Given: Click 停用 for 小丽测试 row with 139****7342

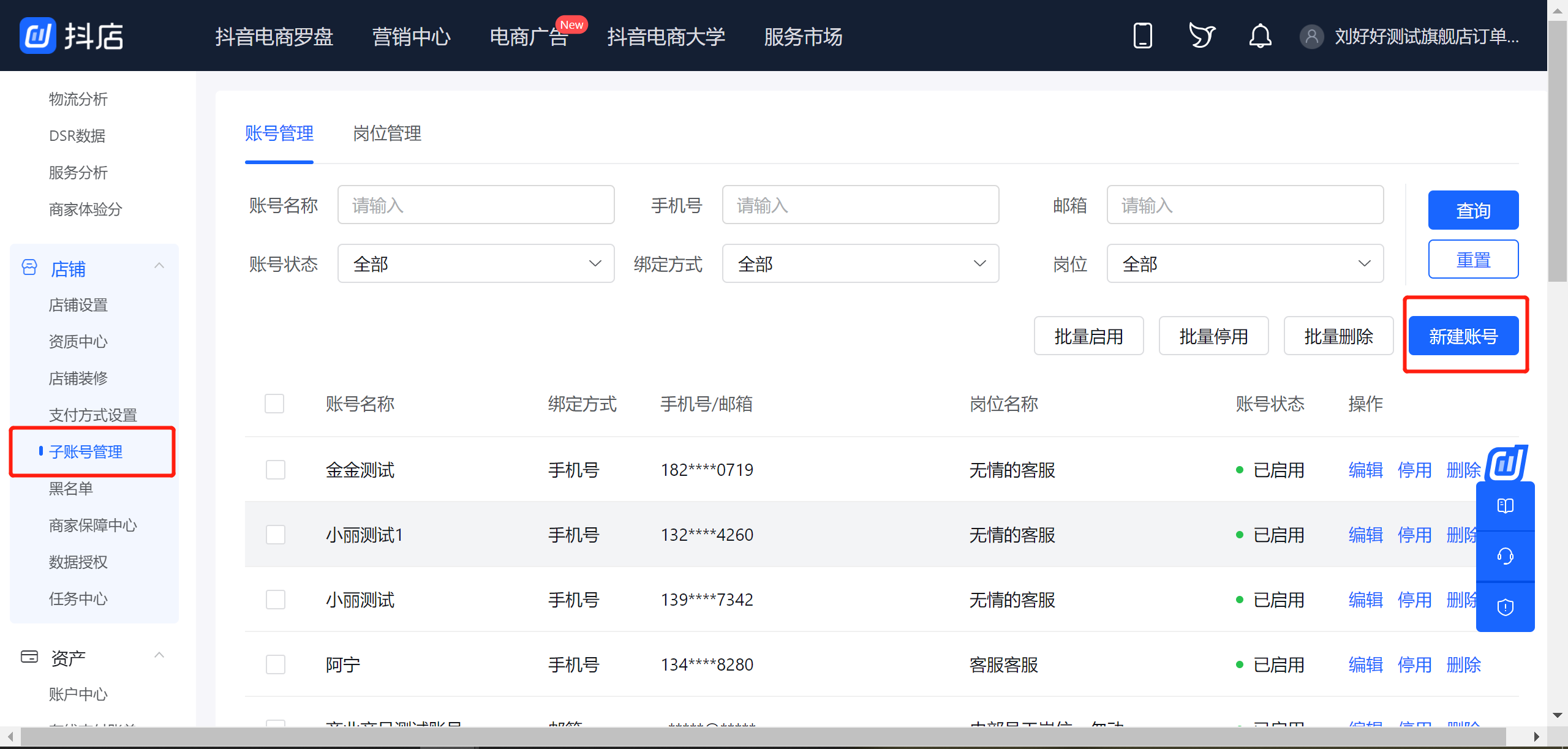Looking at the screenshot, I should [1414, 600].
